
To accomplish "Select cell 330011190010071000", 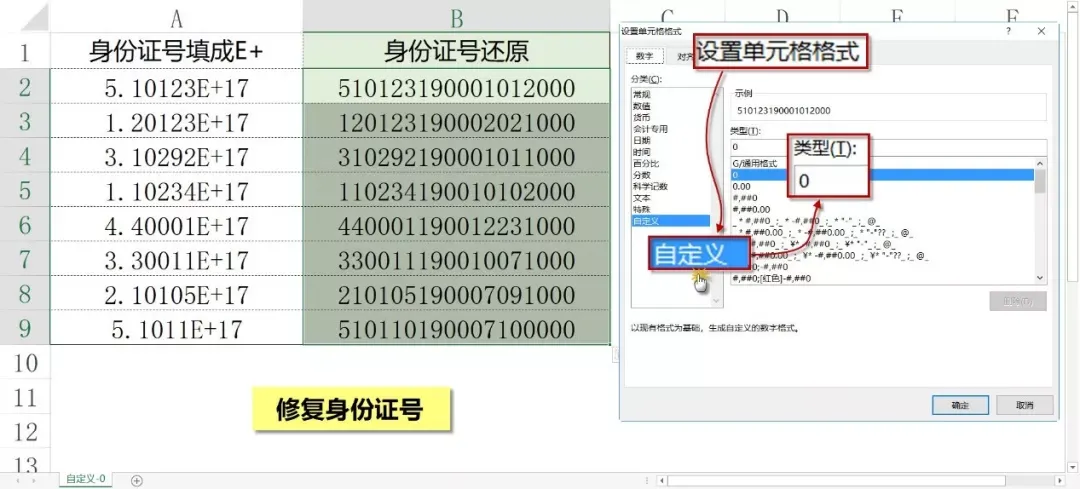I will tap(456, 260).
